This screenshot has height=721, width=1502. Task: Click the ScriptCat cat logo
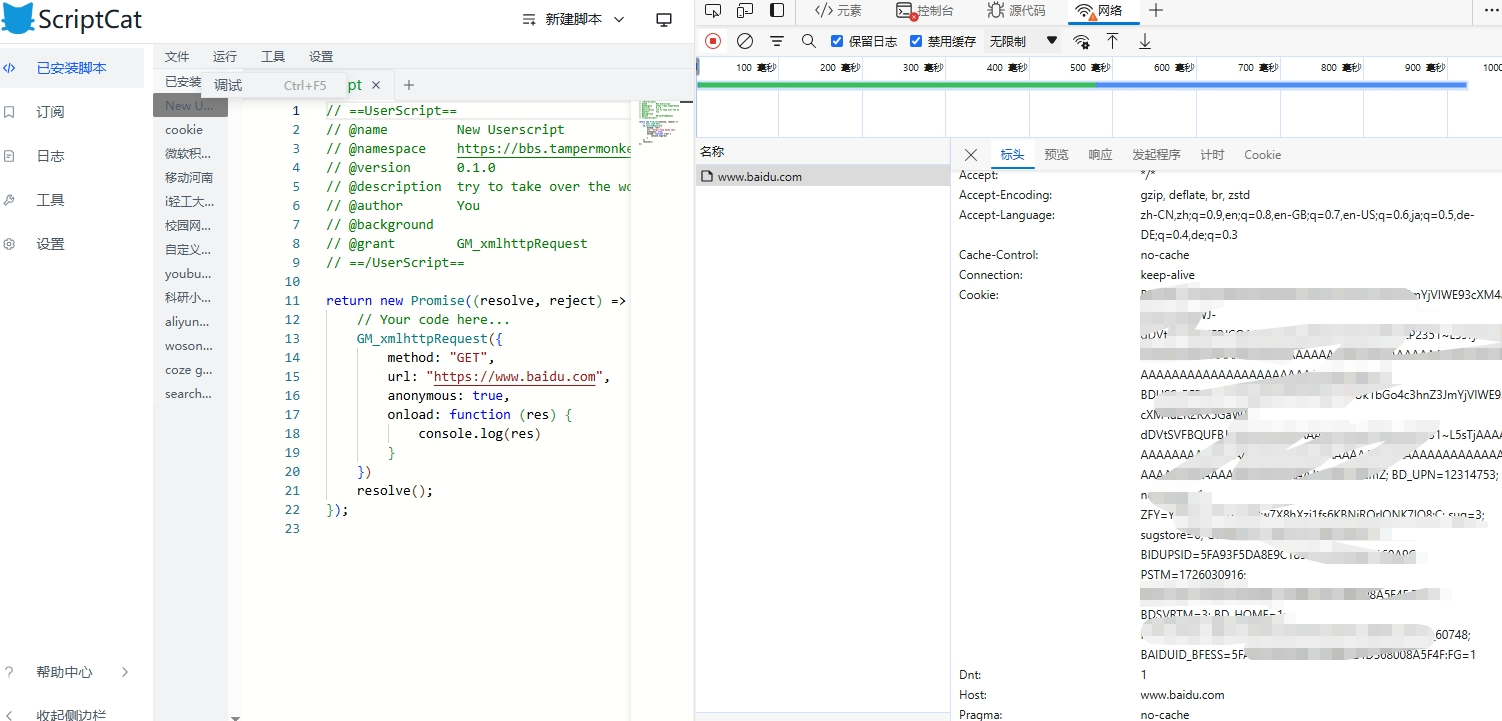(x=18, y=18)
